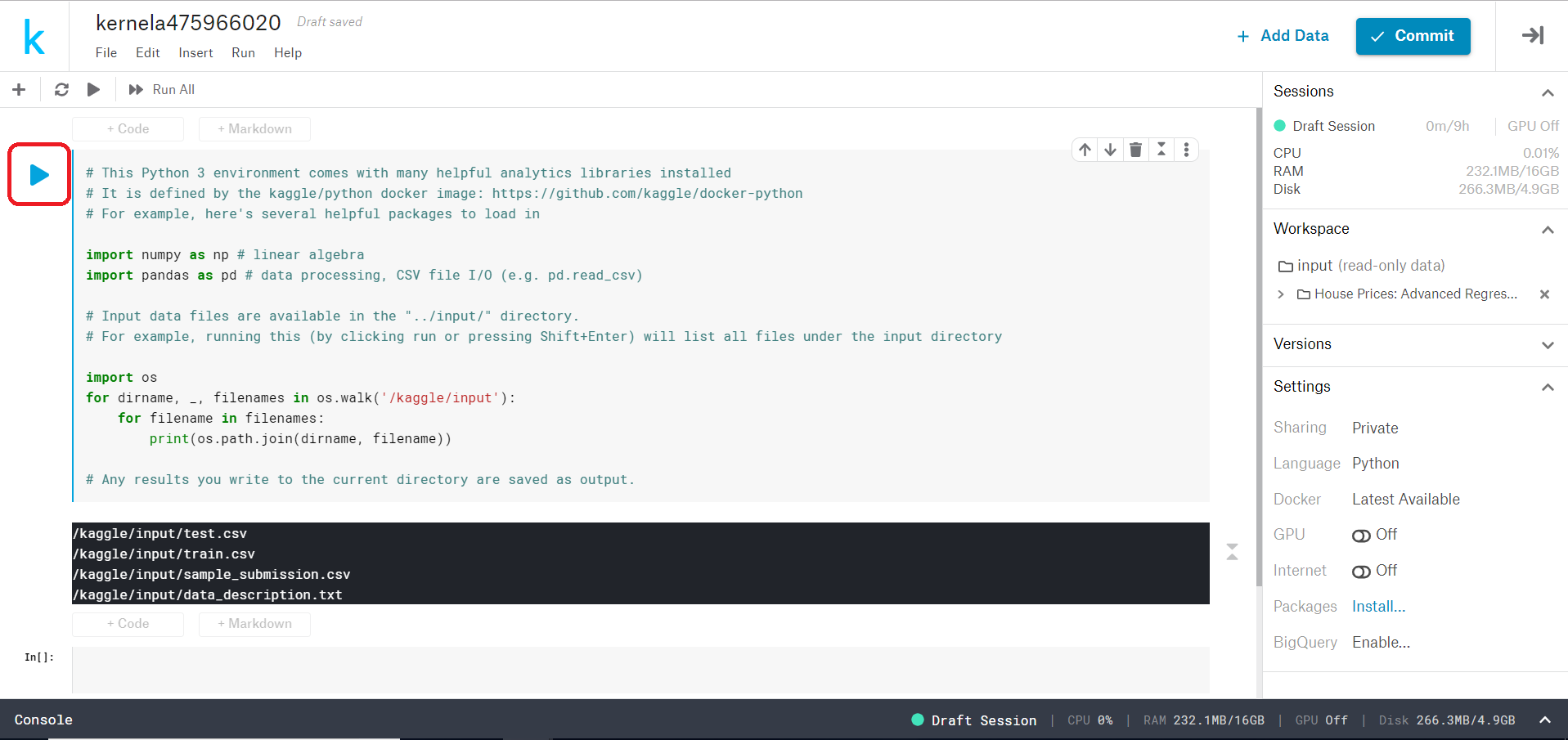
Task: Collapse the Sessions panel
Action: point(1548,92)
